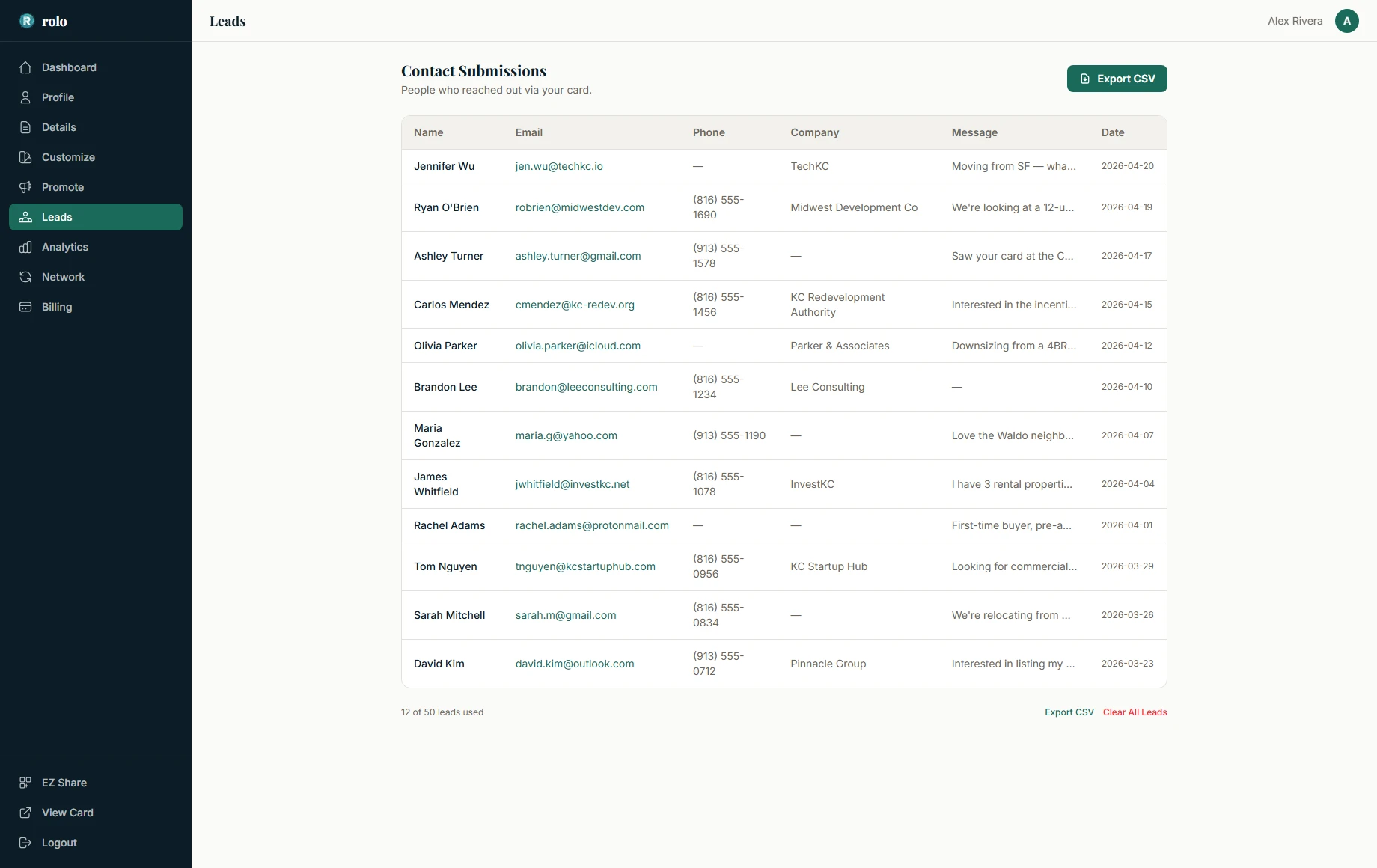
Task: Click the Logout arrow icon
Action: (x=25, y=843)
